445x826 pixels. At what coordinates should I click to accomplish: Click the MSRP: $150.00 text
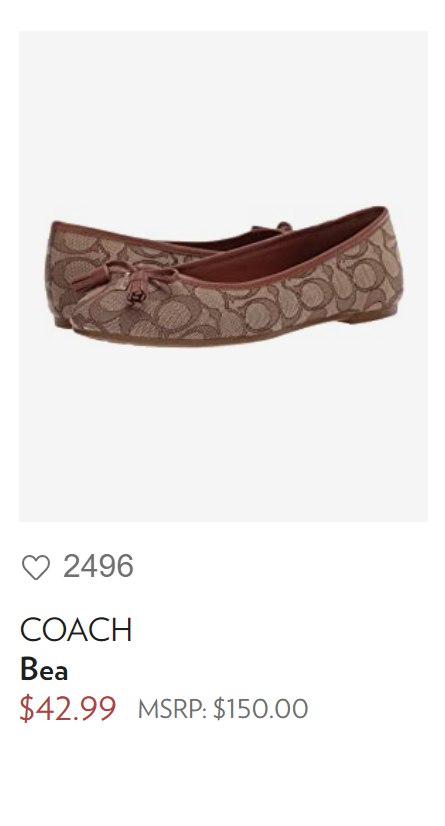(x=223, y=709)
